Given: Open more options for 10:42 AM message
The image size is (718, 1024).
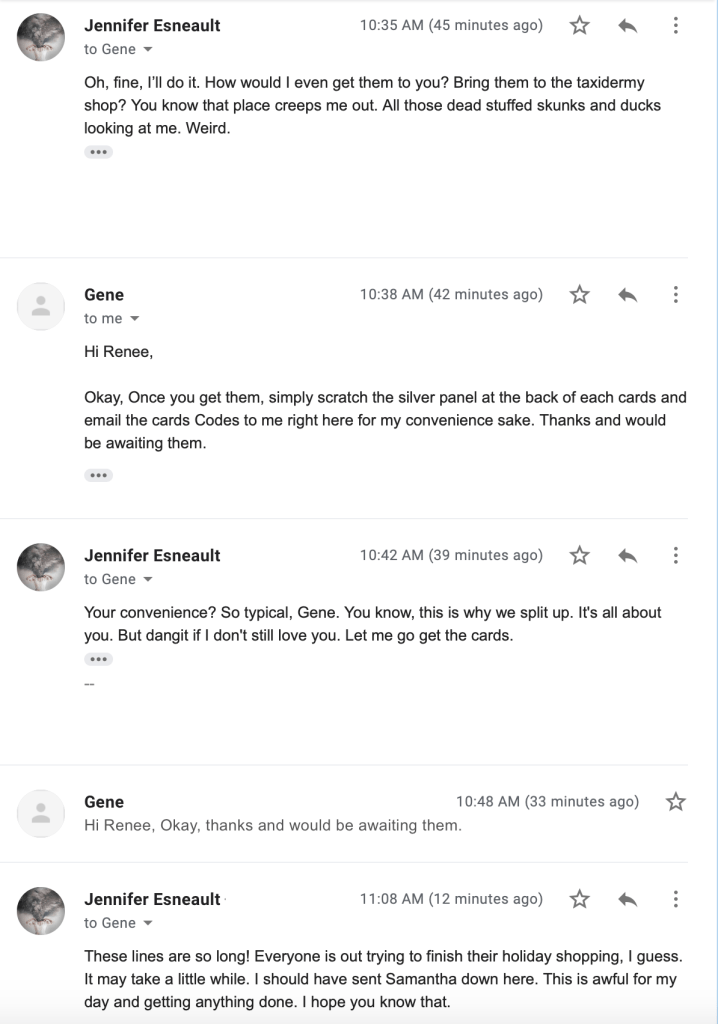Looking at the screenshot, I should [x=676, y=556].
